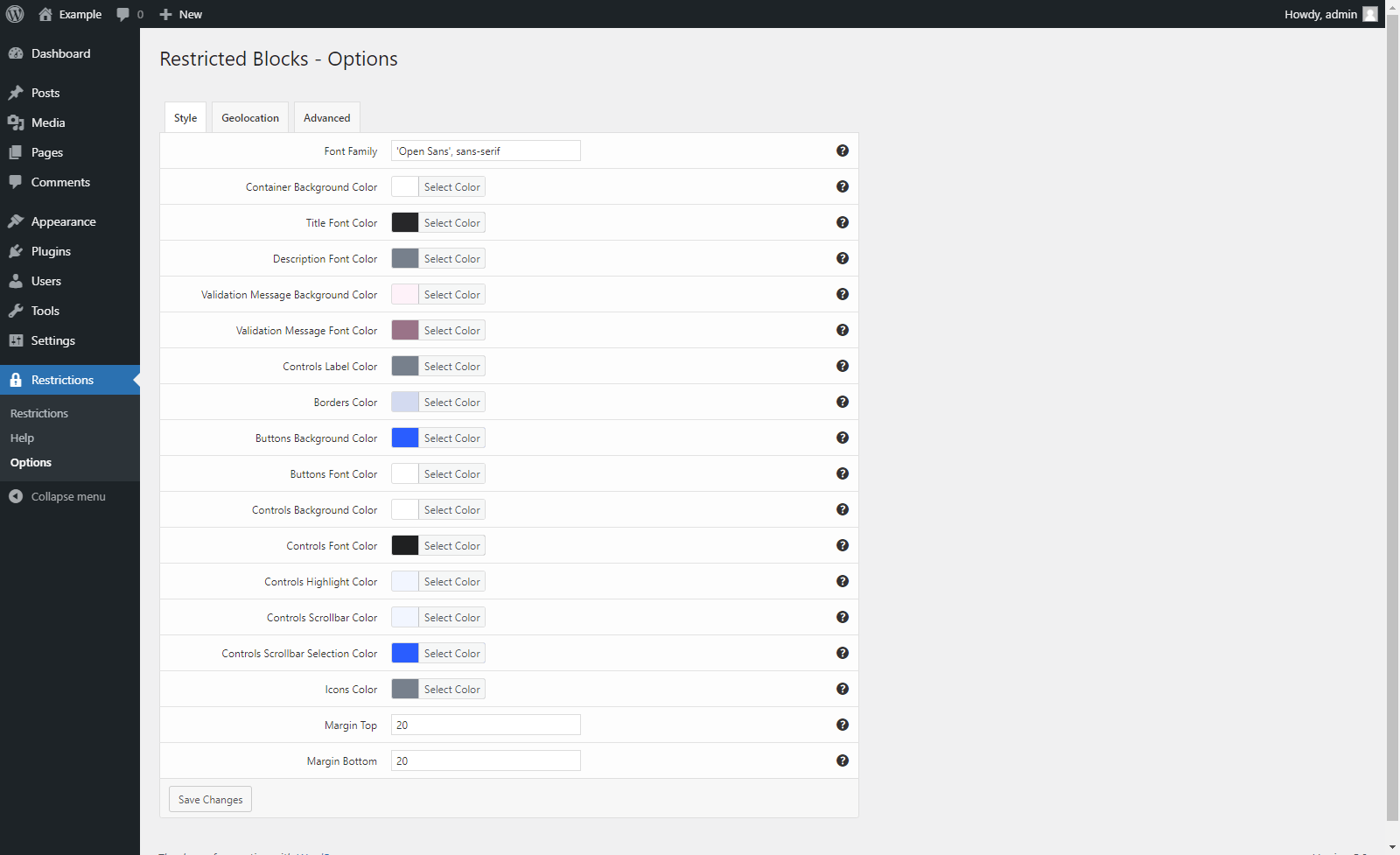Viewport: 1400px width, 855px height.
Task: Switch to the Advanced tab
Action: pyautogui.click(x=326, y=118)
